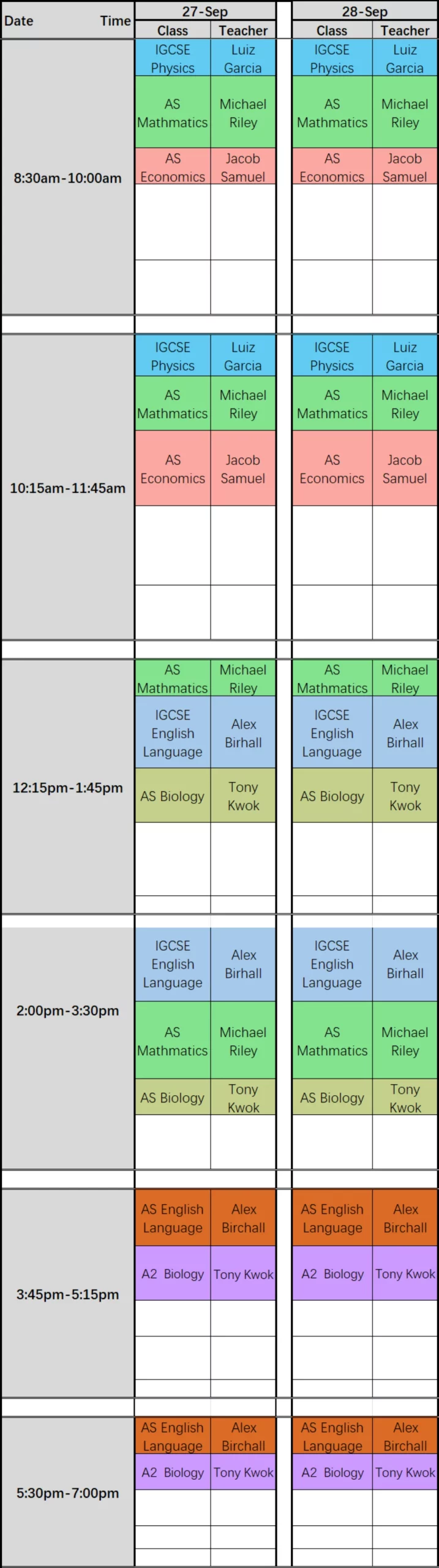Viewport: 439px width, 1568px height.
Task: Select 12:15pm IGCSE English Language cell on 27-Sep
Action: (173, 733)
